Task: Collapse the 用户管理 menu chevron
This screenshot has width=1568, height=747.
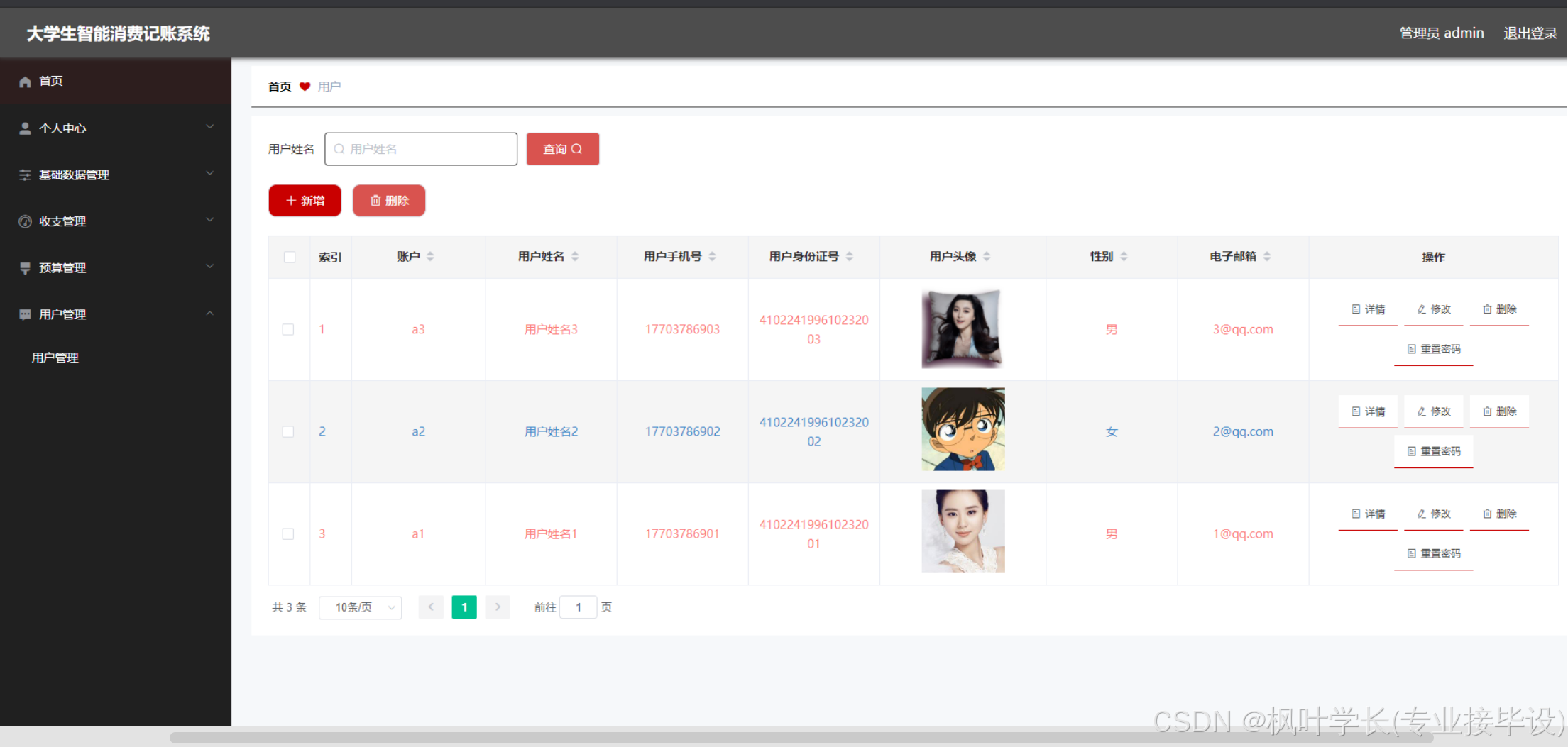Action: point(209,314)
